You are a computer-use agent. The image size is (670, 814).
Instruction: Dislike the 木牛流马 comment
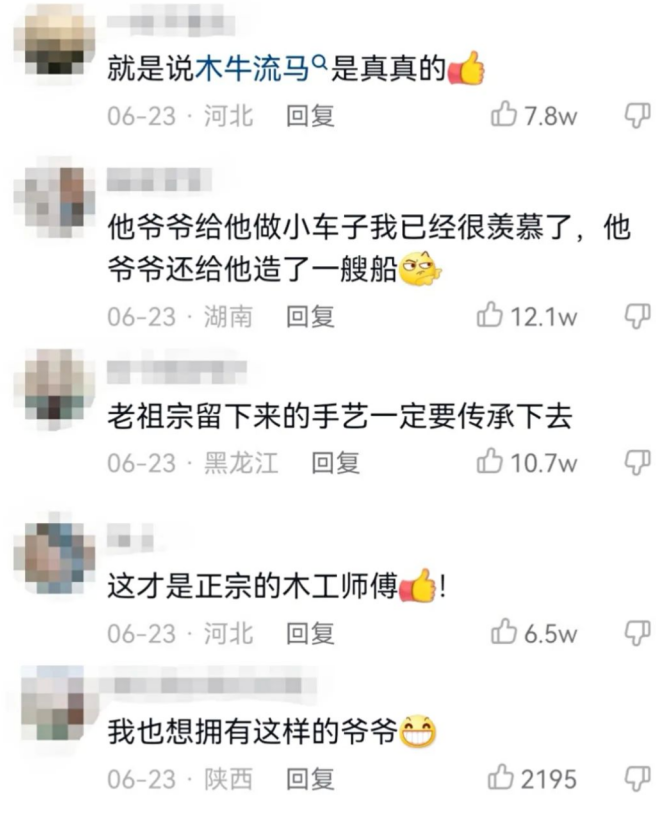point(637,115)
